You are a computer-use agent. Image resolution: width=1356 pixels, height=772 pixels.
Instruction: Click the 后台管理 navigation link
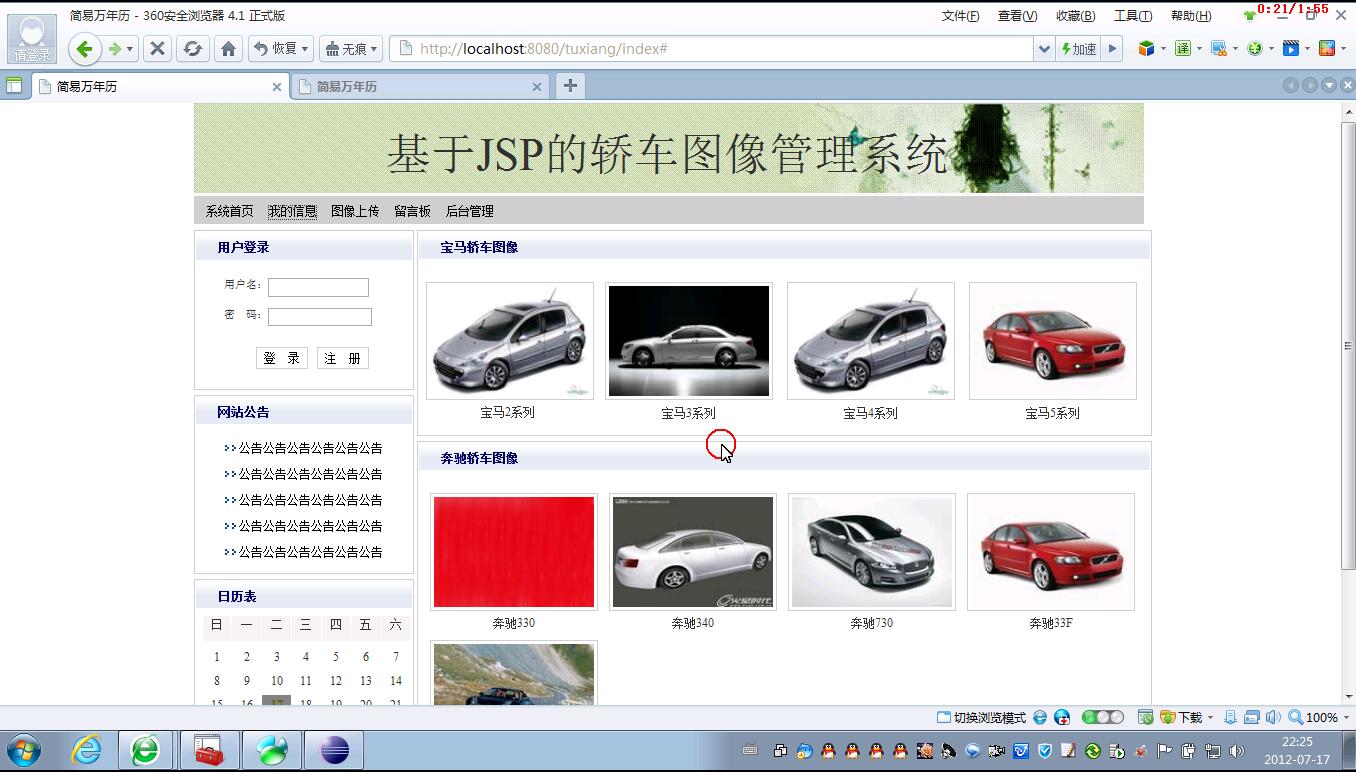[470, 211]
